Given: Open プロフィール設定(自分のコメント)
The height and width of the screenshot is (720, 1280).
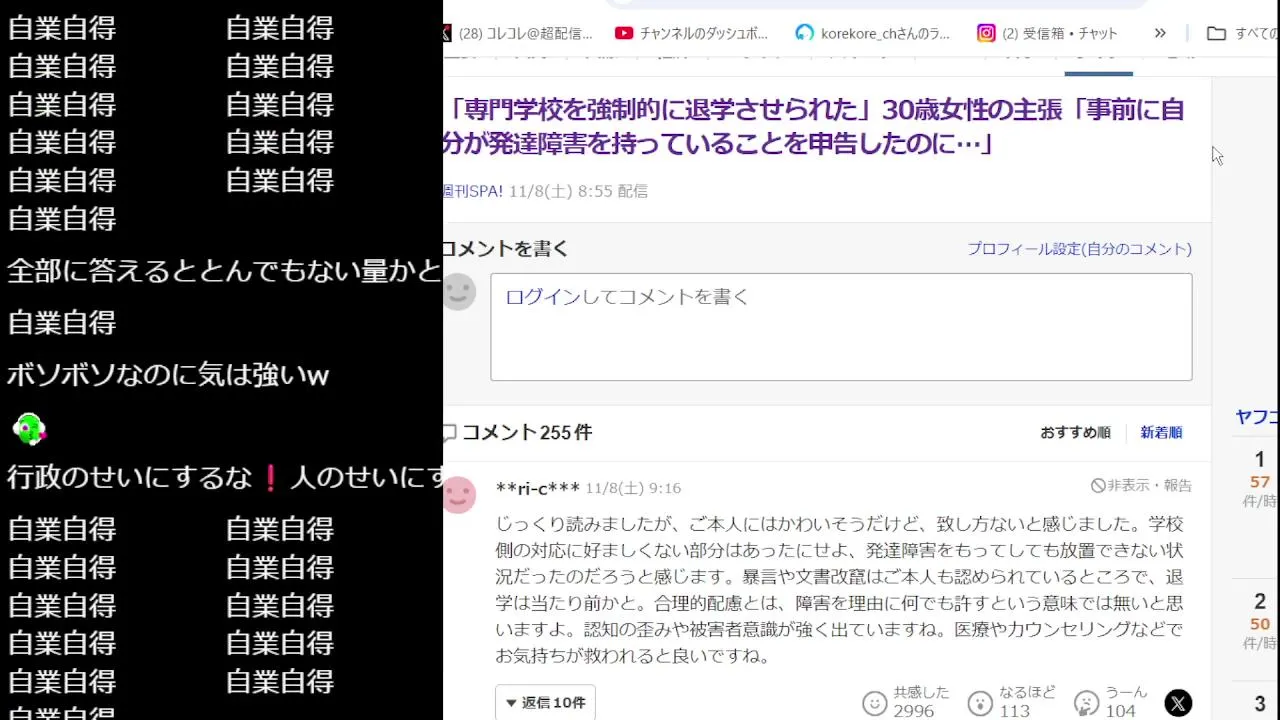Looking at the screenshot, I should (1079, 249).
